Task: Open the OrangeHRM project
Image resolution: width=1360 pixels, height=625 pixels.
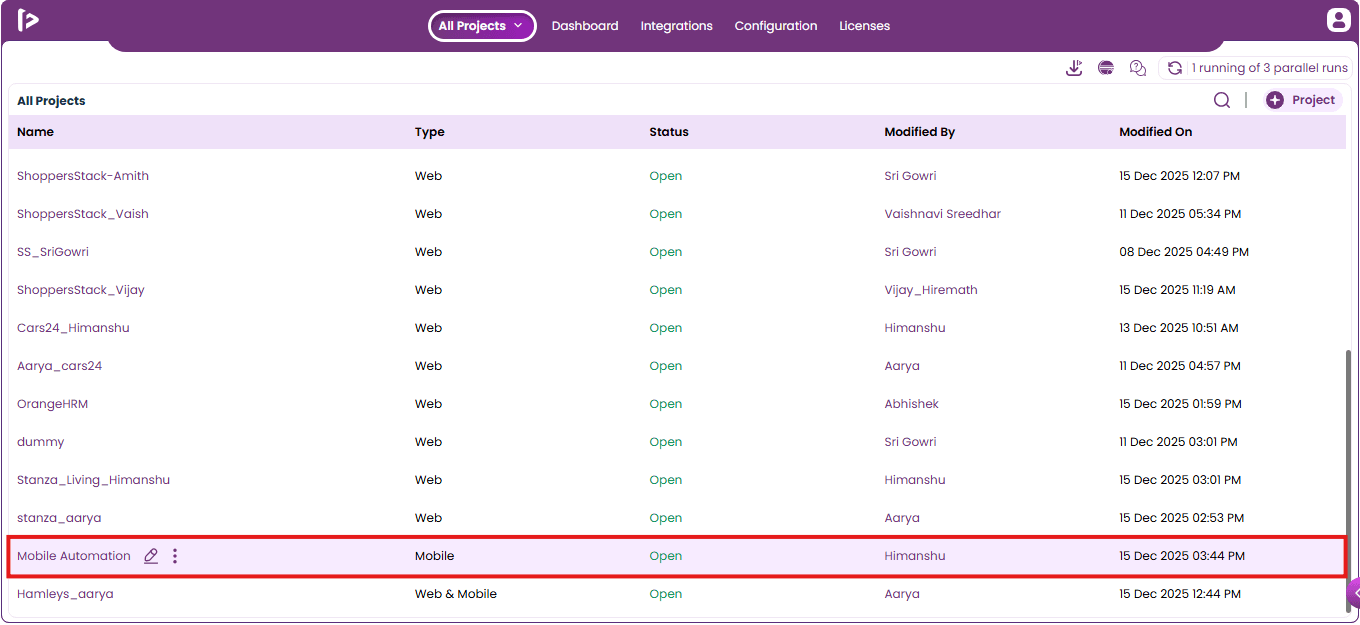Action: 53,404
